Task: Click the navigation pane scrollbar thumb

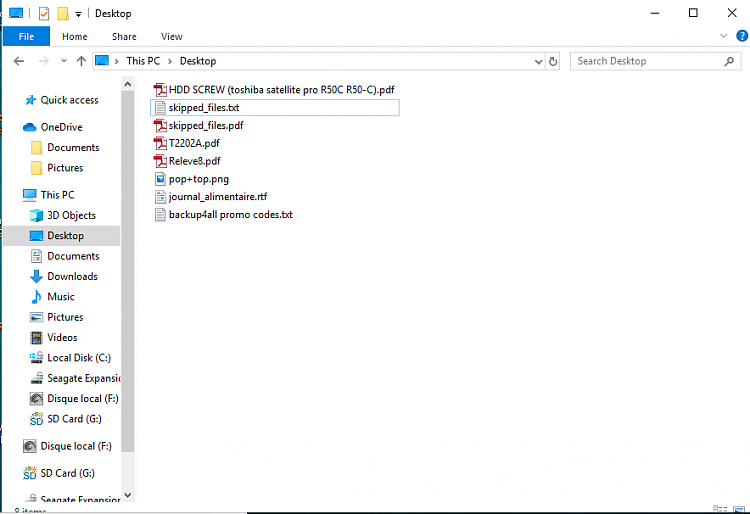Action: 127,271
